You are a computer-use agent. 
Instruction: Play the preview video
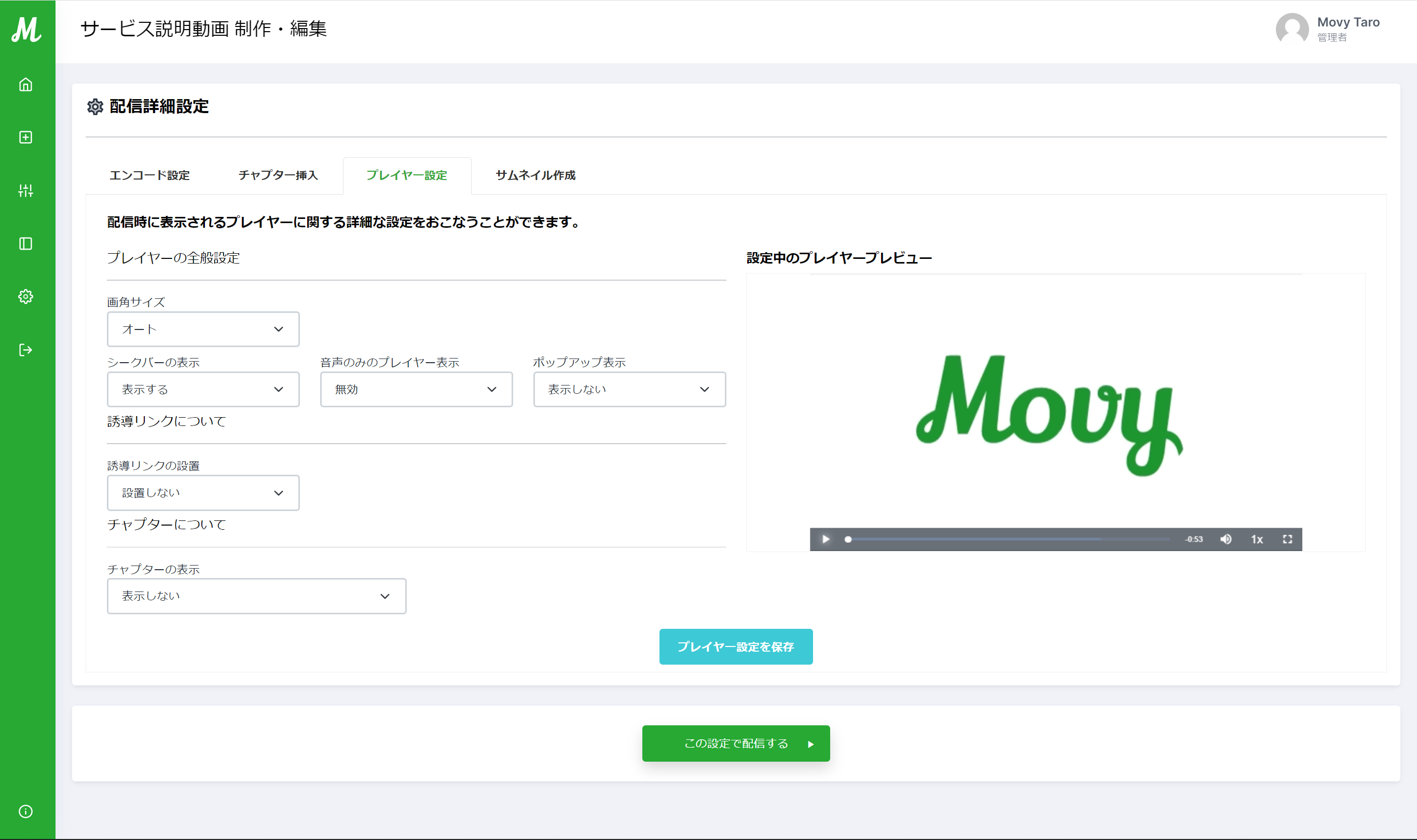click(x=826, y=539)
